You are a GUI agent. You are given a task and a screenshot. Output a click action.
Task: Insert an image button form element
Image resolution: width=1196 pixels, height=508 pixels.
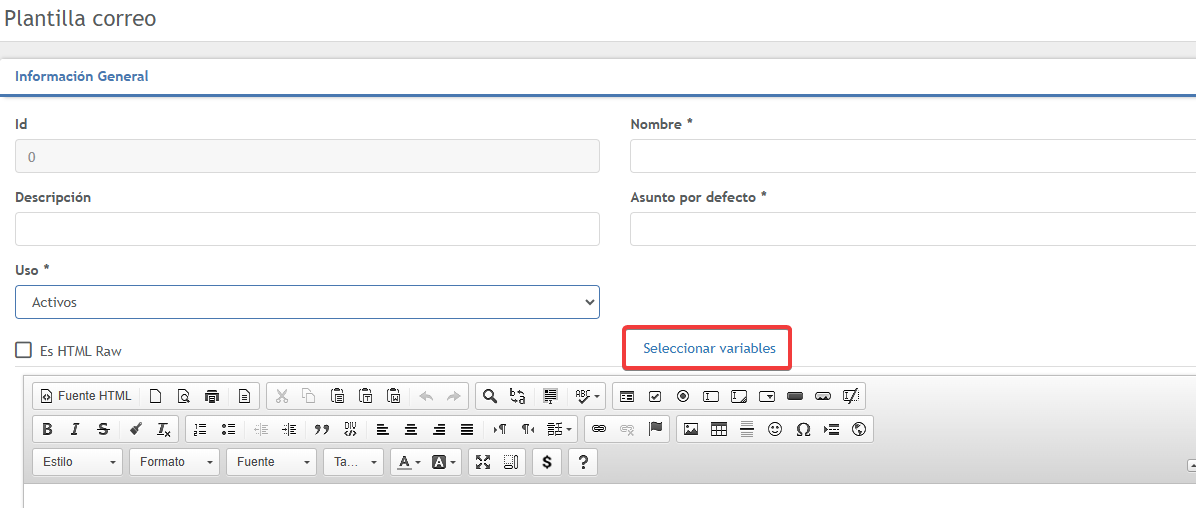click(824, 396)
